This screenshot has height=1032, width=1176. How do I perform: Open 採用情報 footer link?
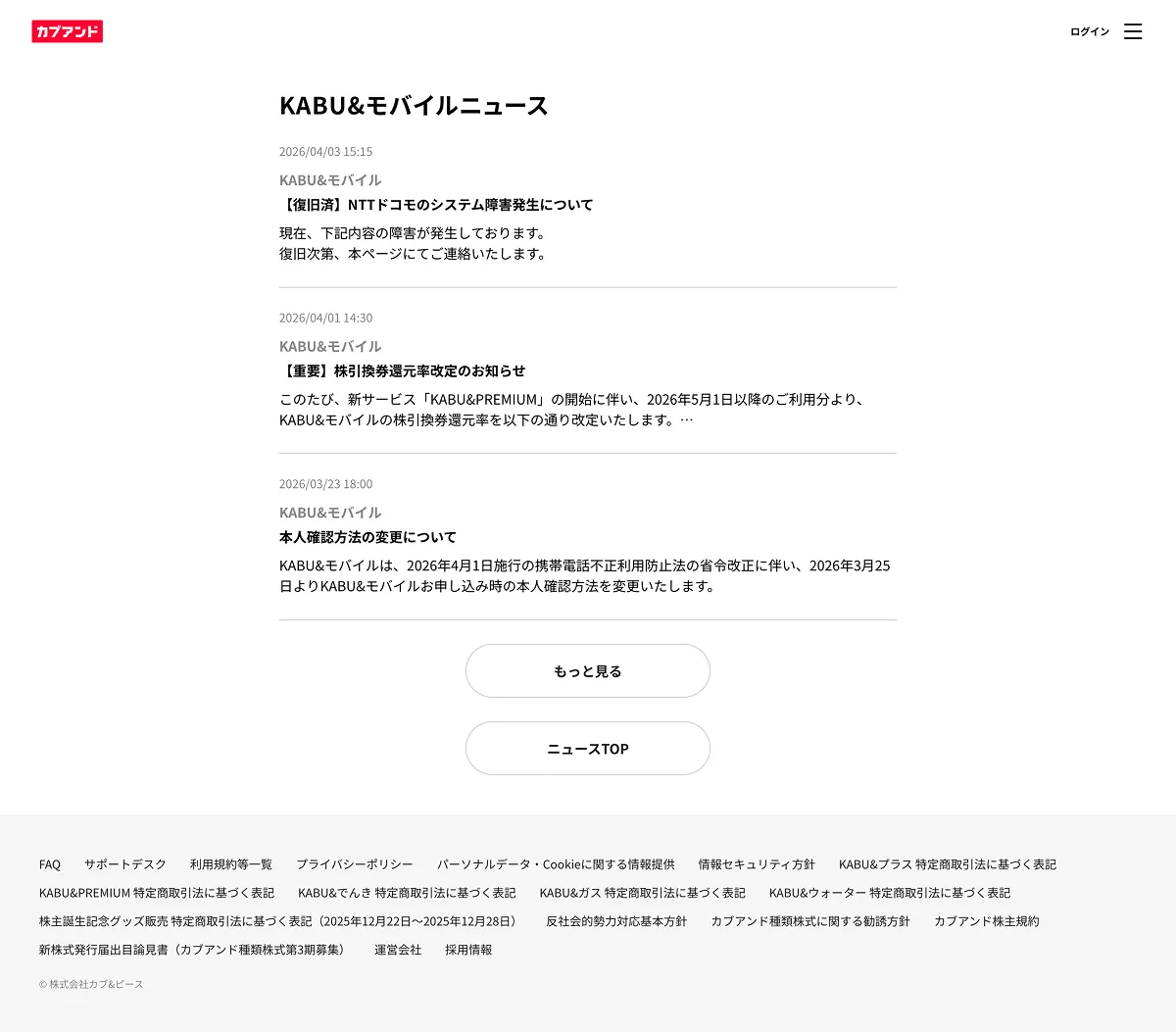[468, 950]
